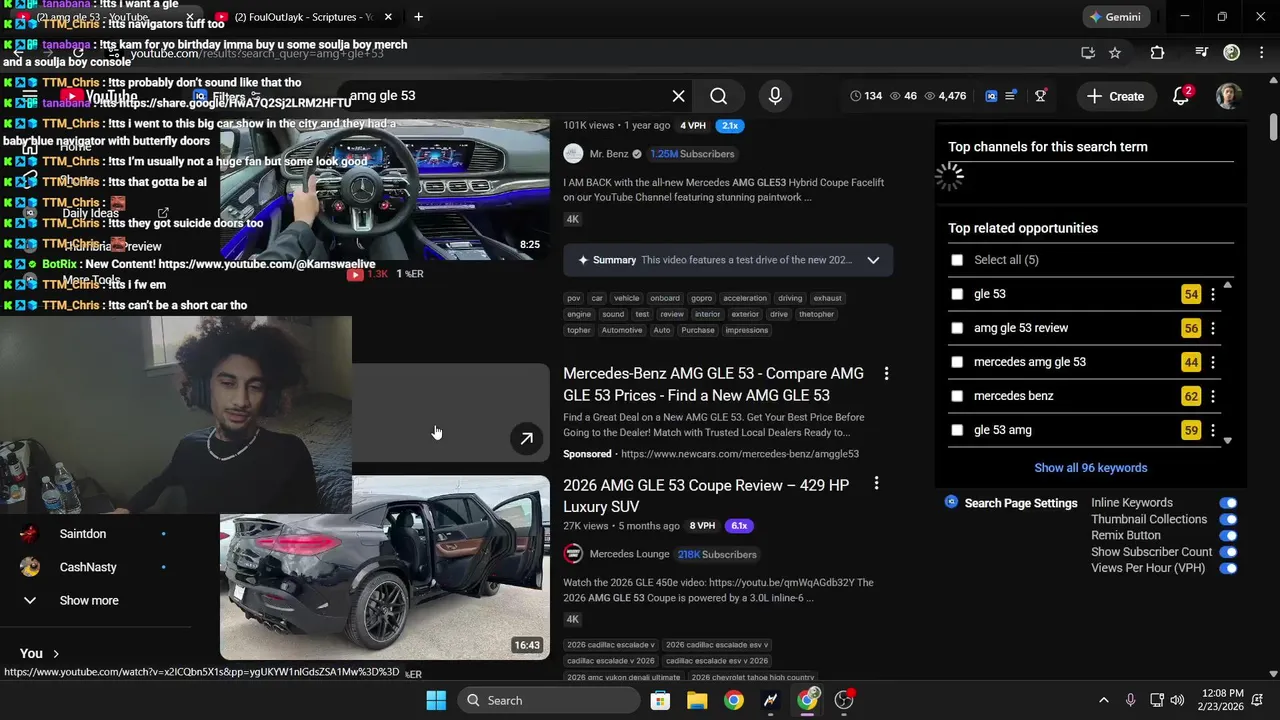Show hidden system tray icons

(x=1103, y=700)
